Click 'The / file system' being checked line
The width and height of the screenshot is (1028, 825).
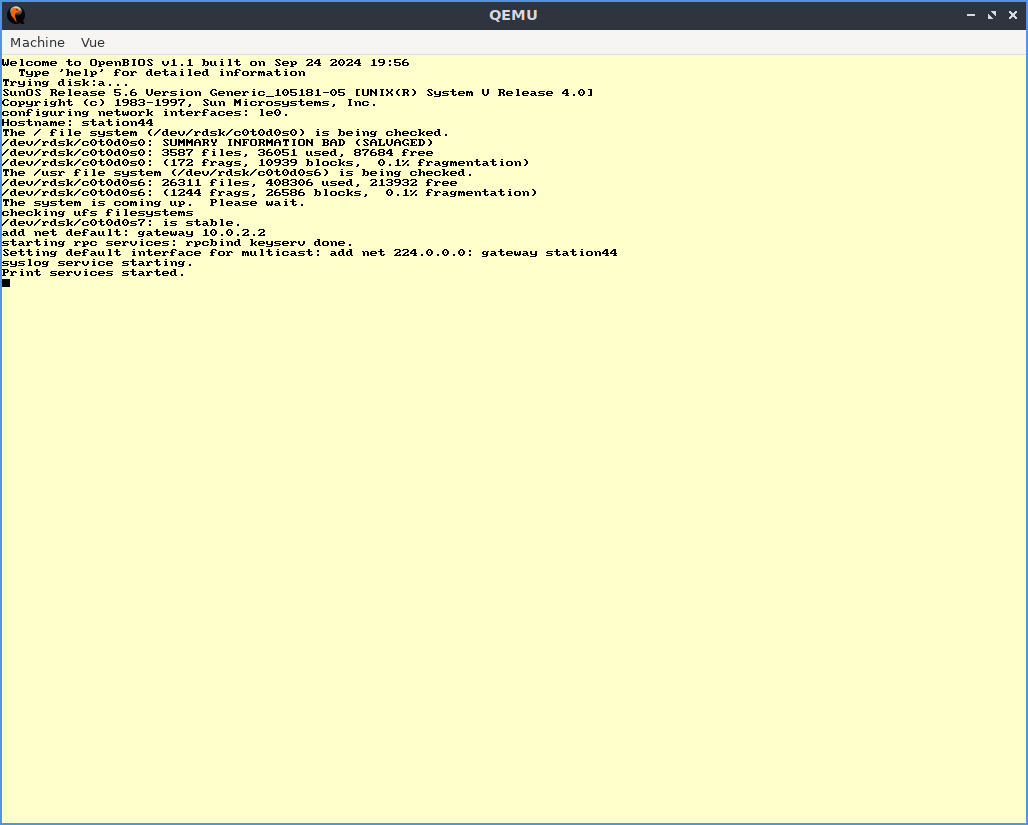226,132
